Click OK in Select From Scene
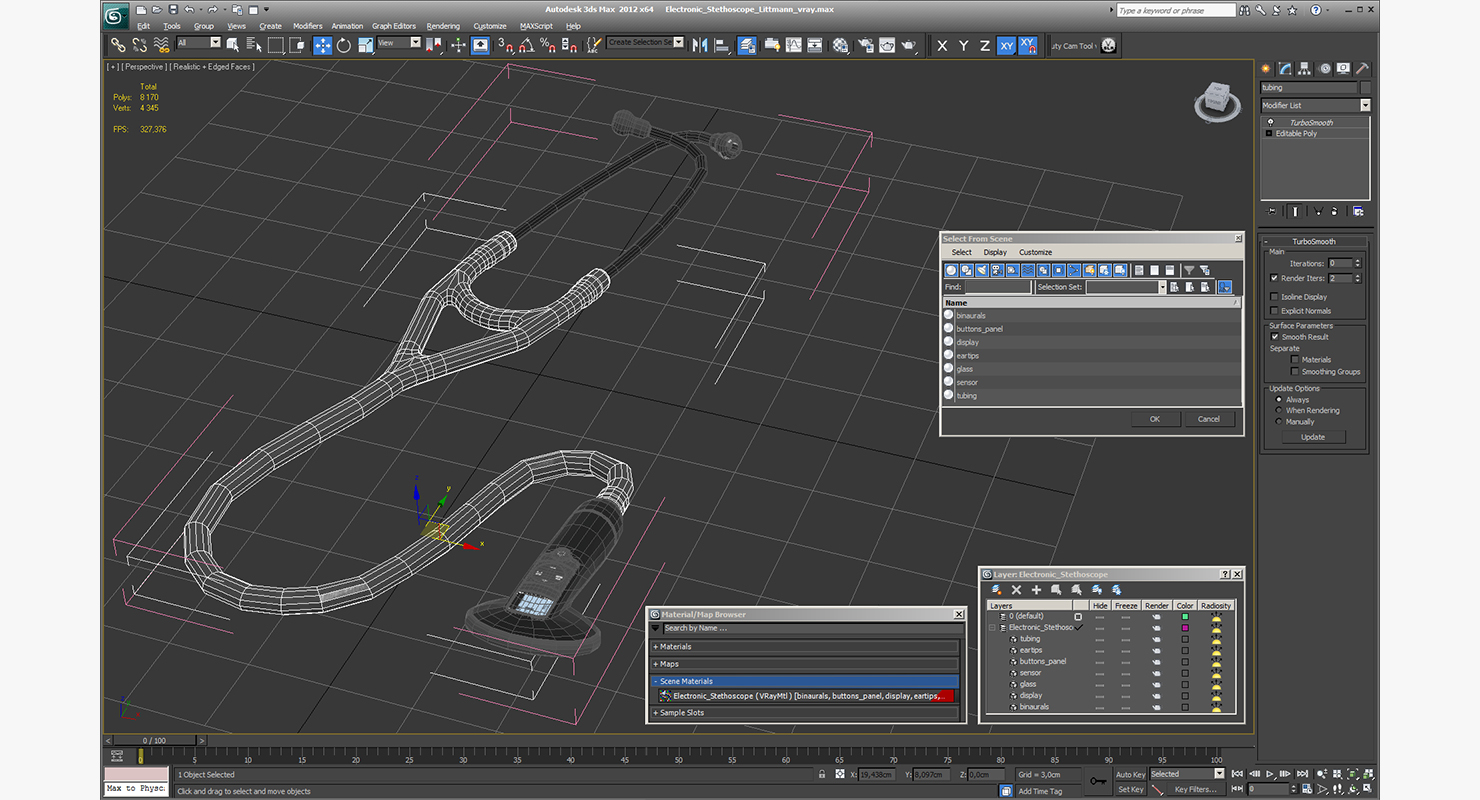Screen dimensions: 1480x800 (1155, 419)
